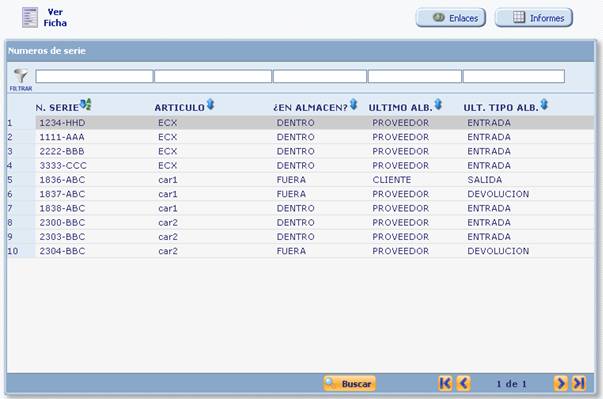
Task: Go to the first page
Action: (445, 383)
